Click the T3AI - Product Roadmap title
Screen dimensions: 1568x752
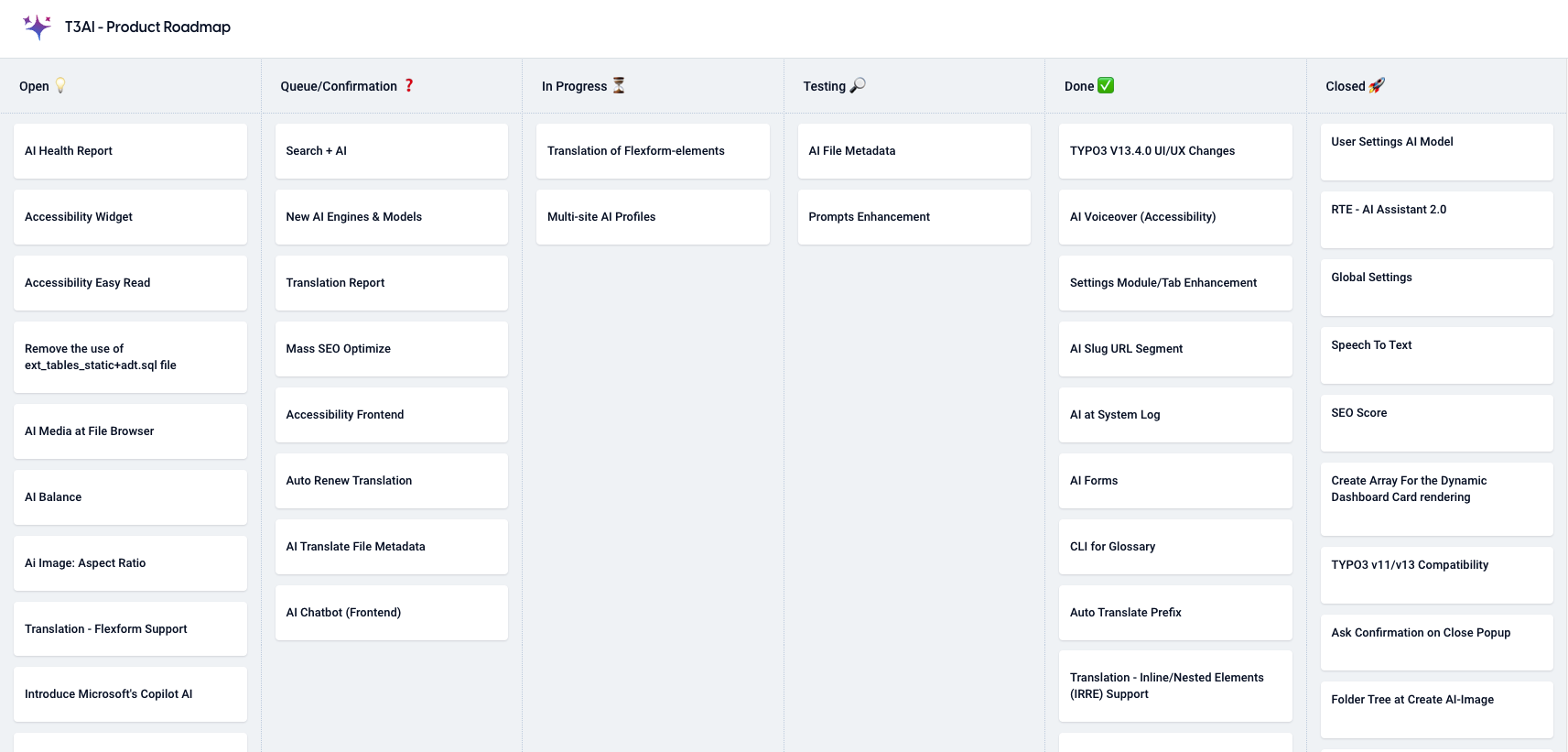(147, 27)
